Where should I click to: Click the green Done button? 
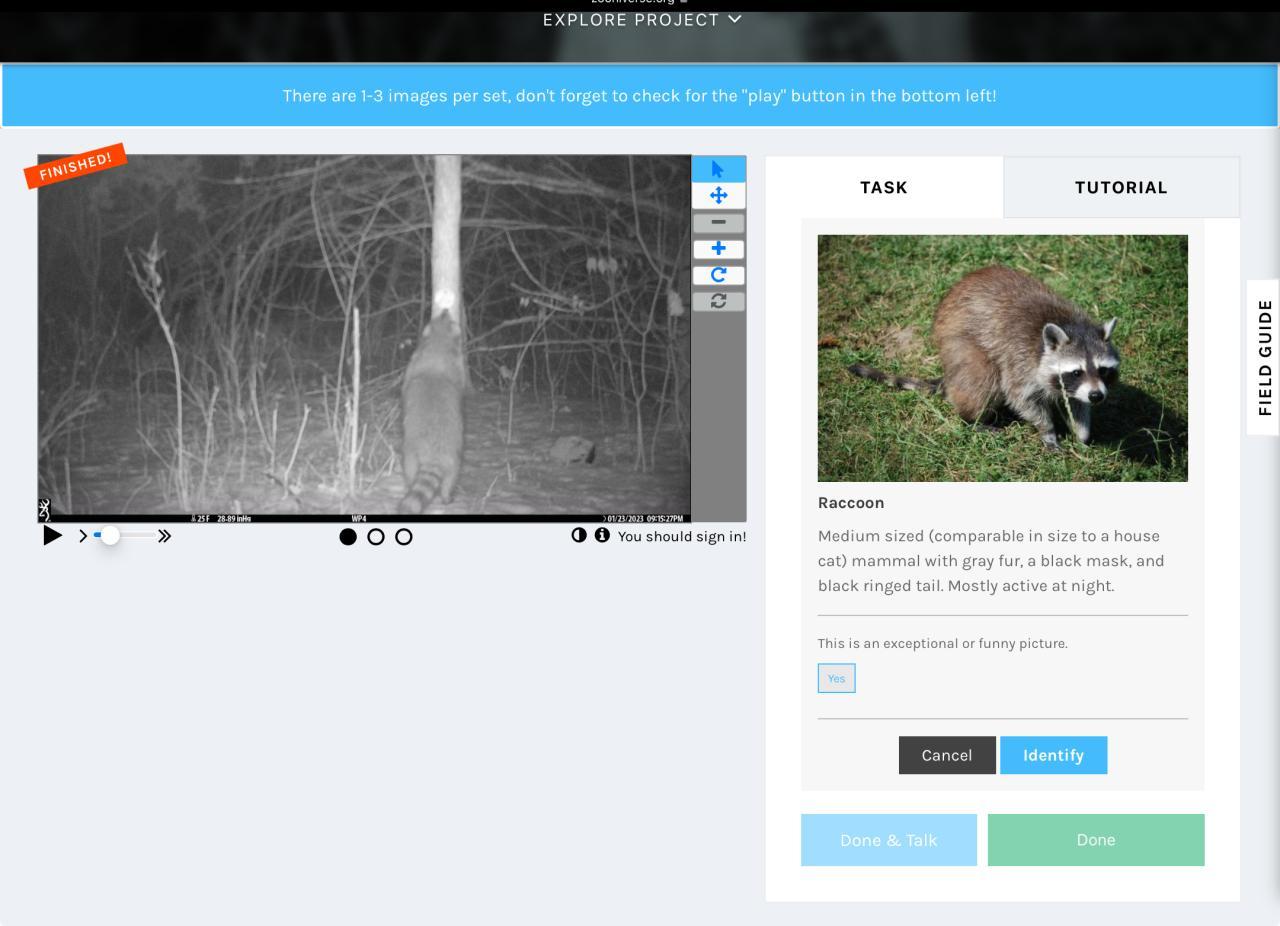(1096, 840)
